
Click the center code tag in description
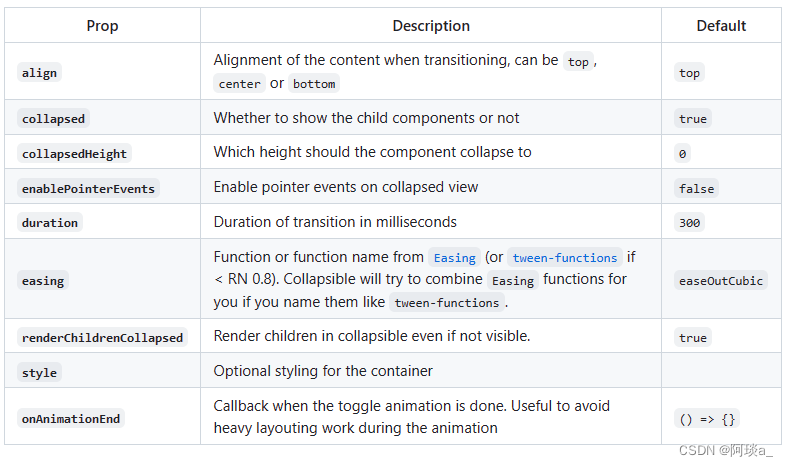pos(239,84)
